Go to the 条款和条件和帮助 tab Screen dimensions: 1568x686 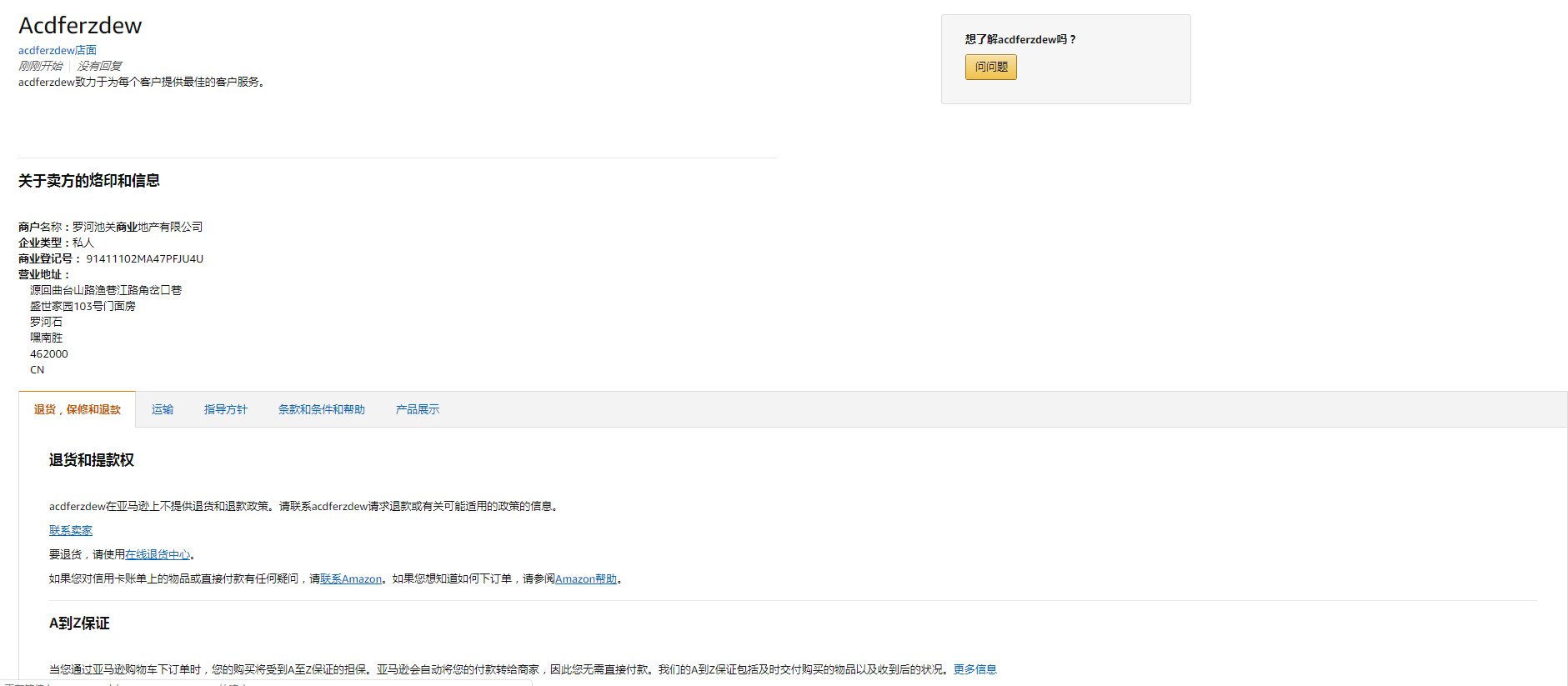coord(321,409)
